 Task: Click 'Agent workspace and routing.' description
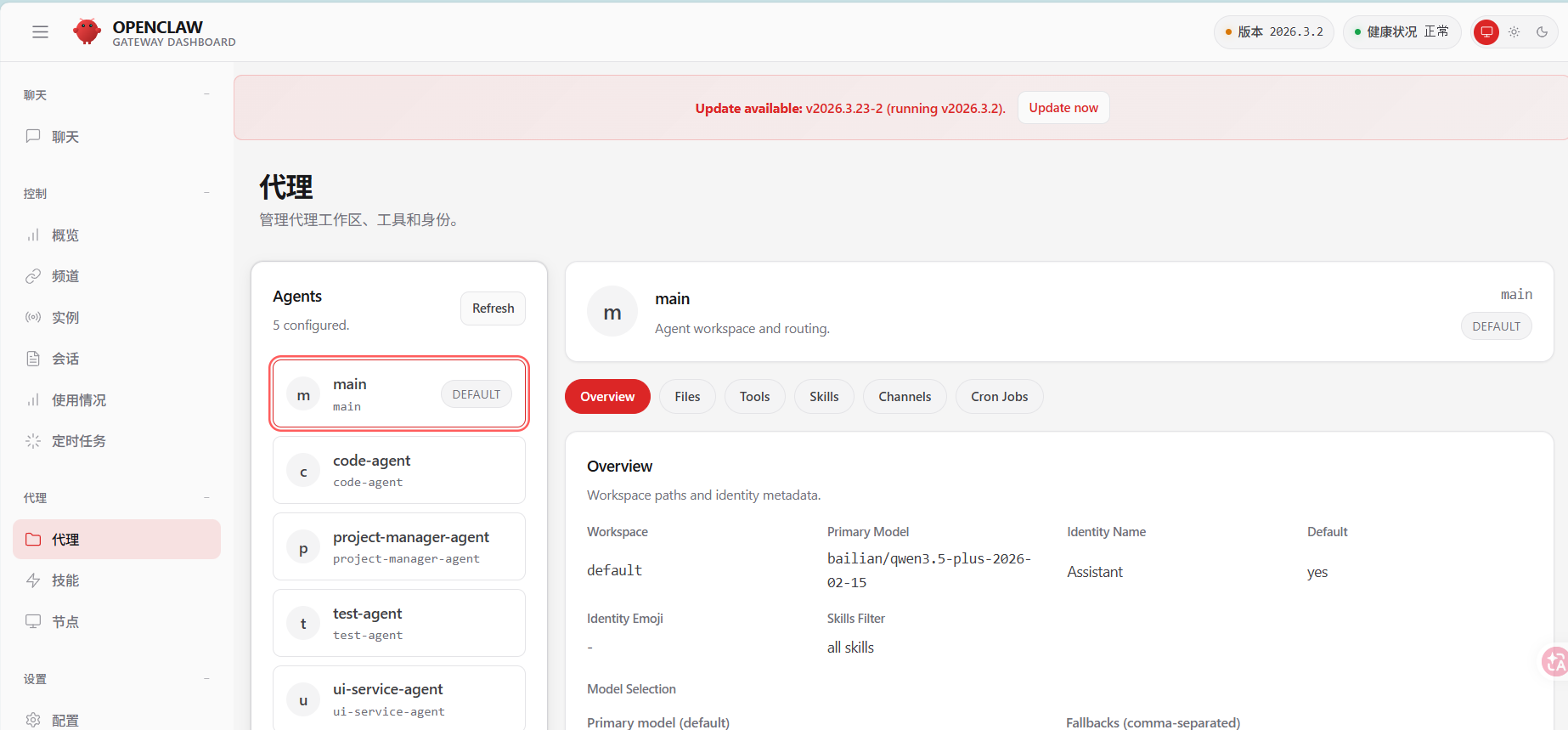(742, 329)
